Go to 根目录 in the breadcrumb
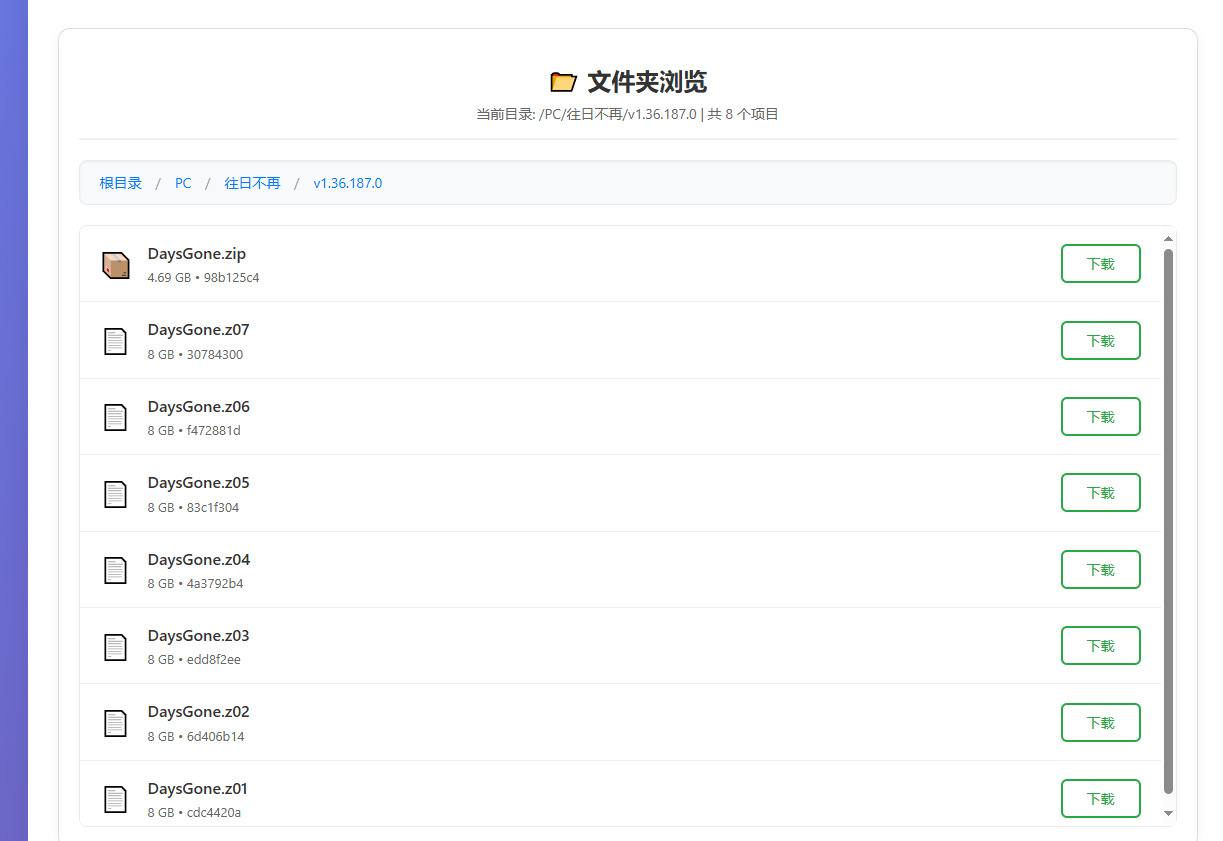The image size is (1223, 841). click(121, 183)
